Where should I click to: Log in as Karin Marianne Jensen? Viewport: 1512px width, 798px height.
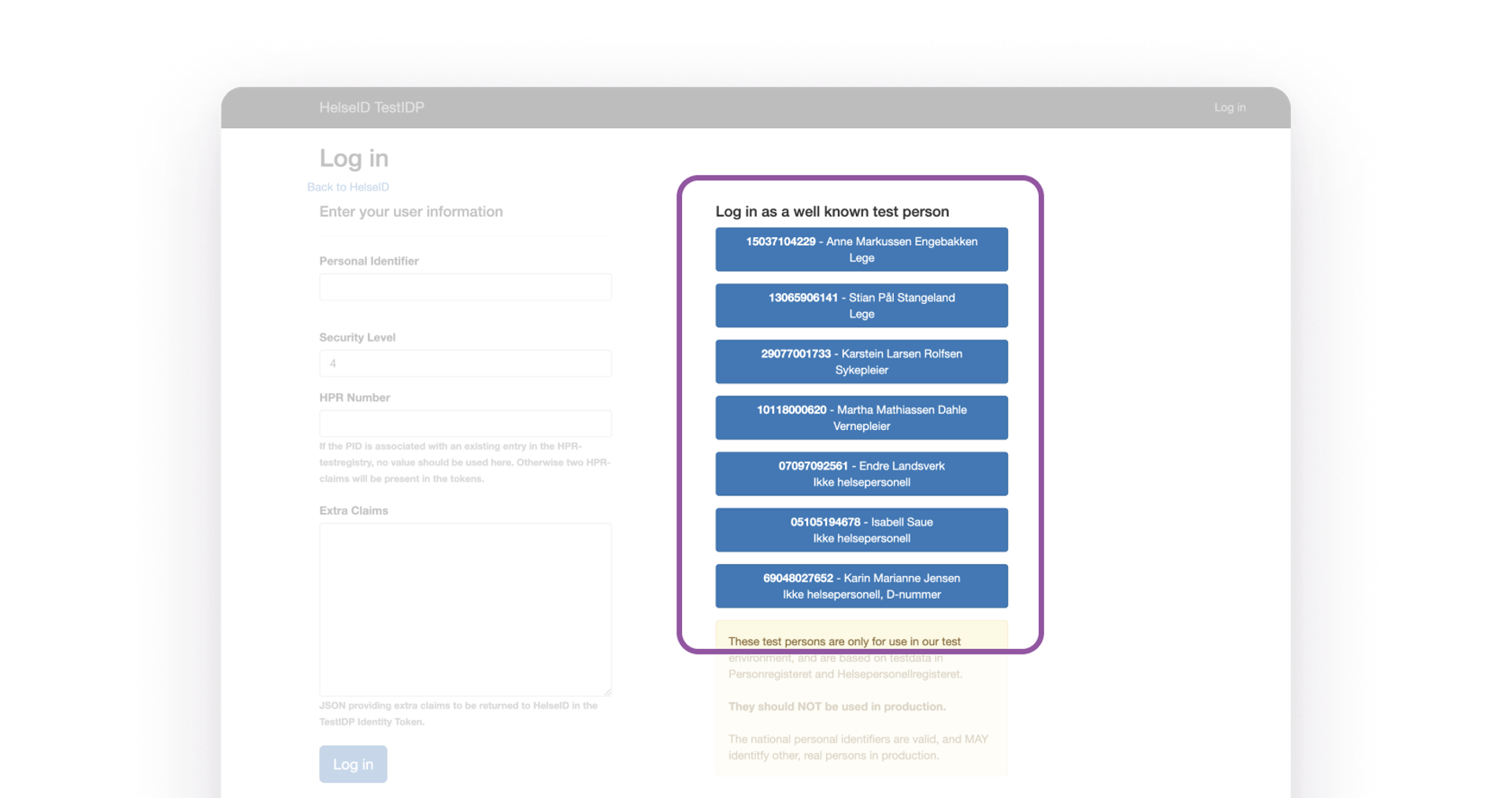[862, 586]
